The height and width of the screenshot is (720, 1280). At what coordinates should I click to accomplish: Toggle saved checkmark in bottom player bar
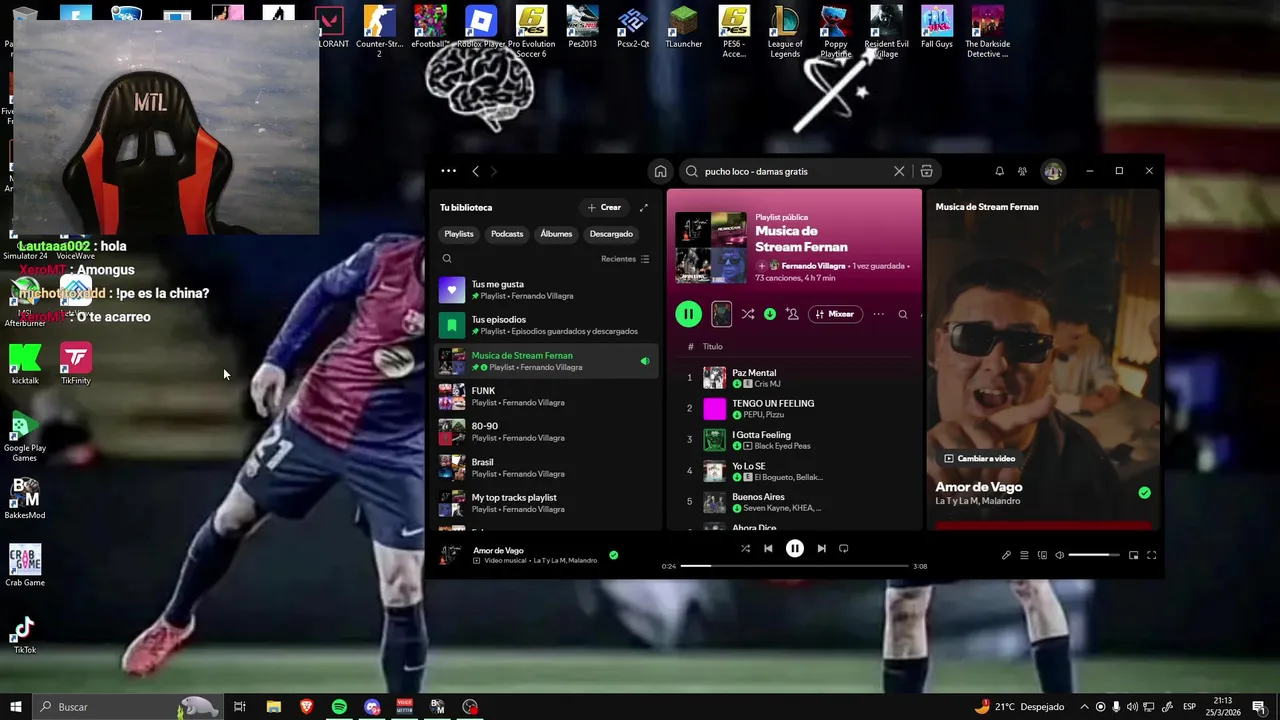pyautogui.click(x=614, y=555)
